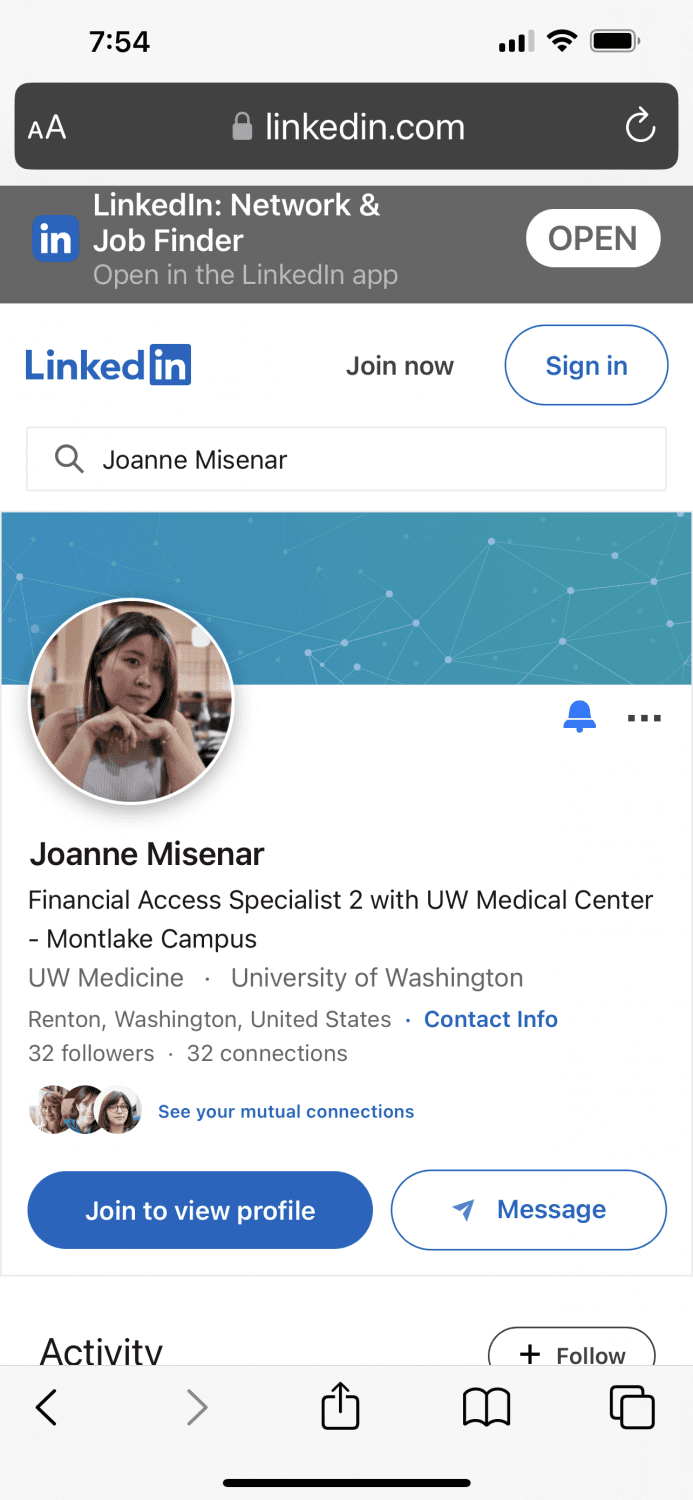693x1500 pixels.
Task: Tap the Message button
Action: [x=528, y=1210]
